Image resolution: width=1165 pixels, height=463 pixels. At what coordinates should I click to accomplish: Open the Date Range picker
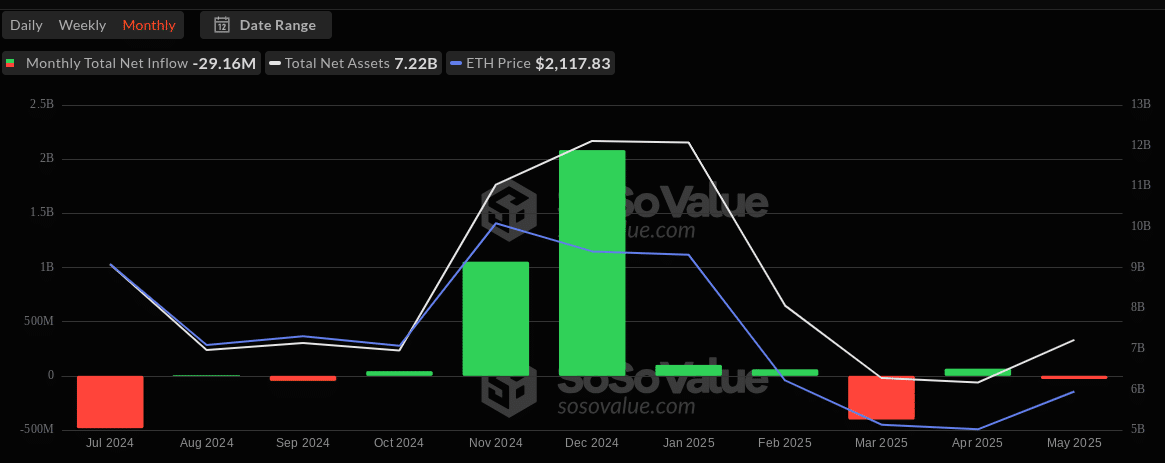coord(266,25)
